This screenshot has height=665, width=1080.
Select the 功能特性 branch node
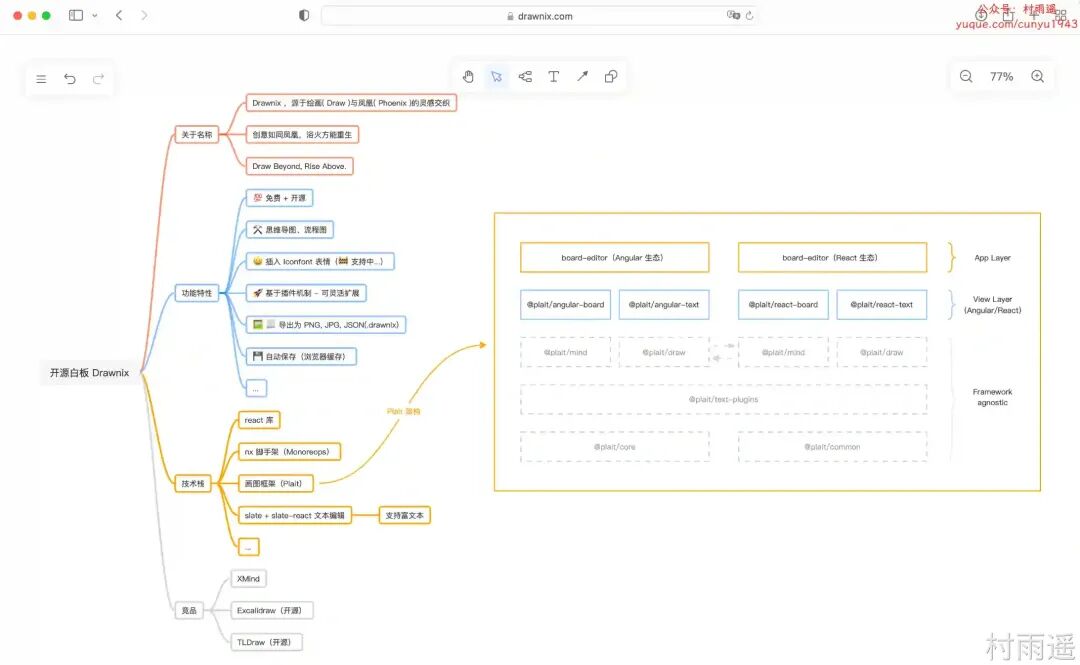pyautogui.click(x=197, y=293)
